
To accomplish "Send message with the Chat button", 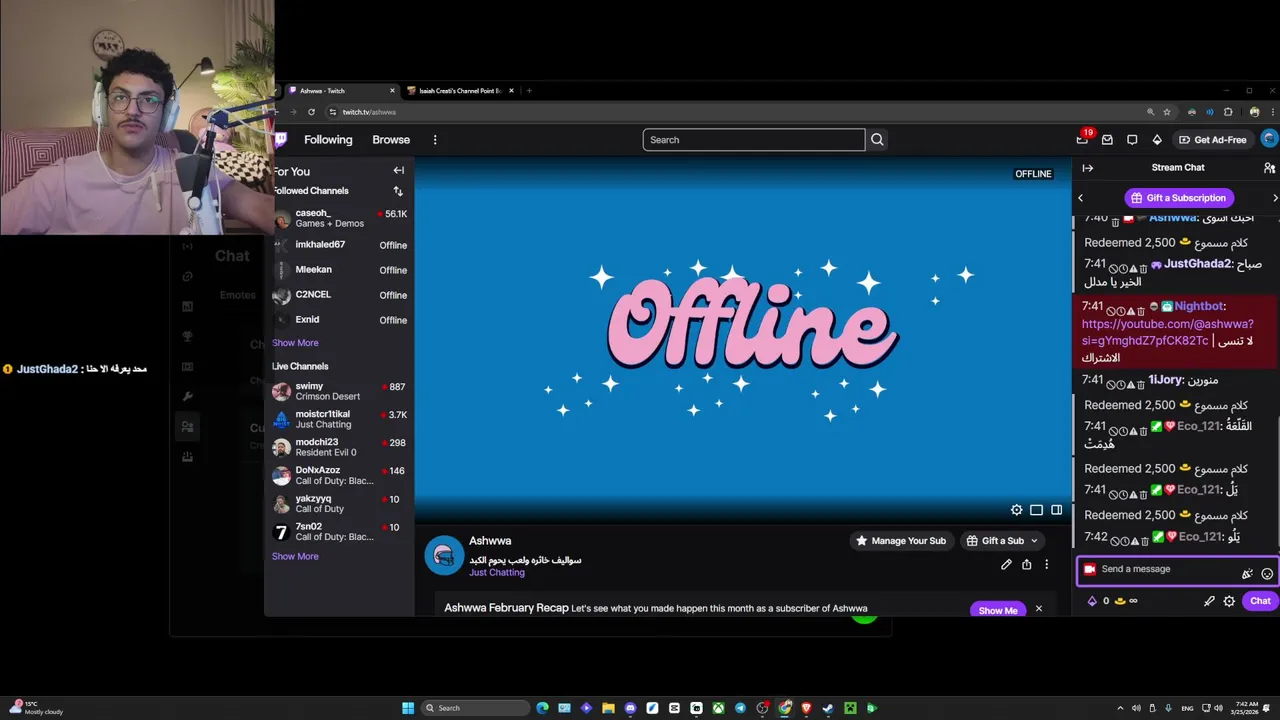I will click(1260, 601).
